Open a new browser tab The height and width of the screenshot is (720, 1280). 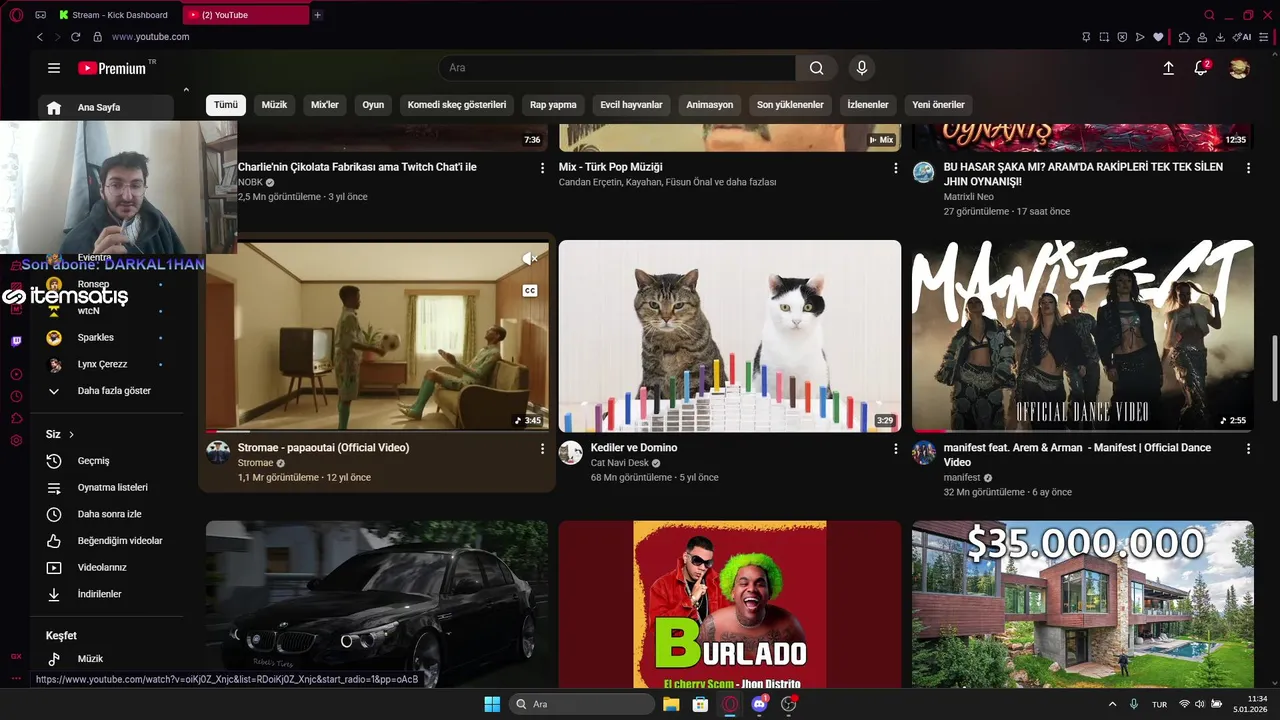coord(318,15)
